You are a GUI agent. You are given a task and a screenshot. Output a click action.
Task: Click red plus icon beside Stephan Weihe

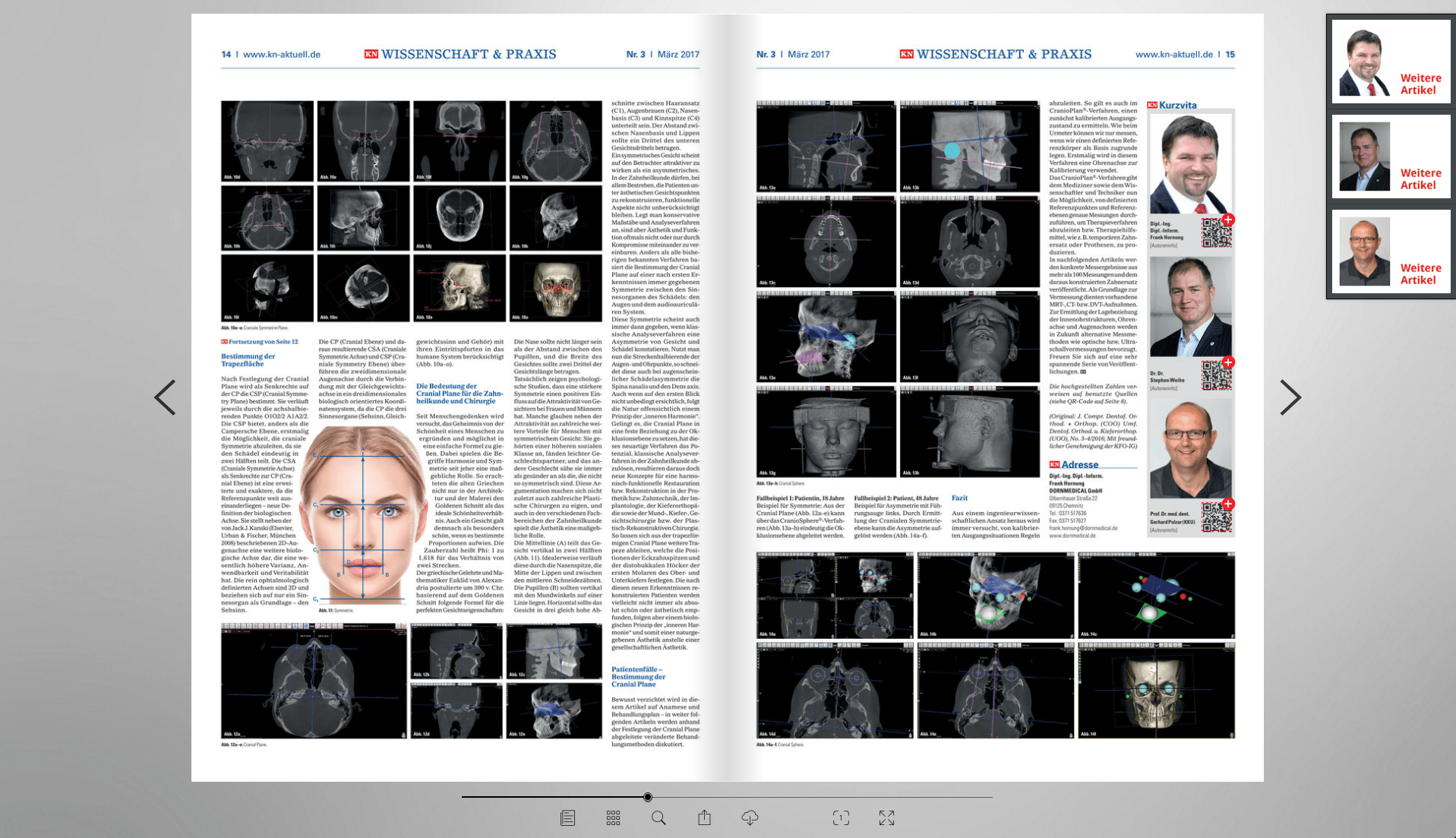pos(1227,362)
